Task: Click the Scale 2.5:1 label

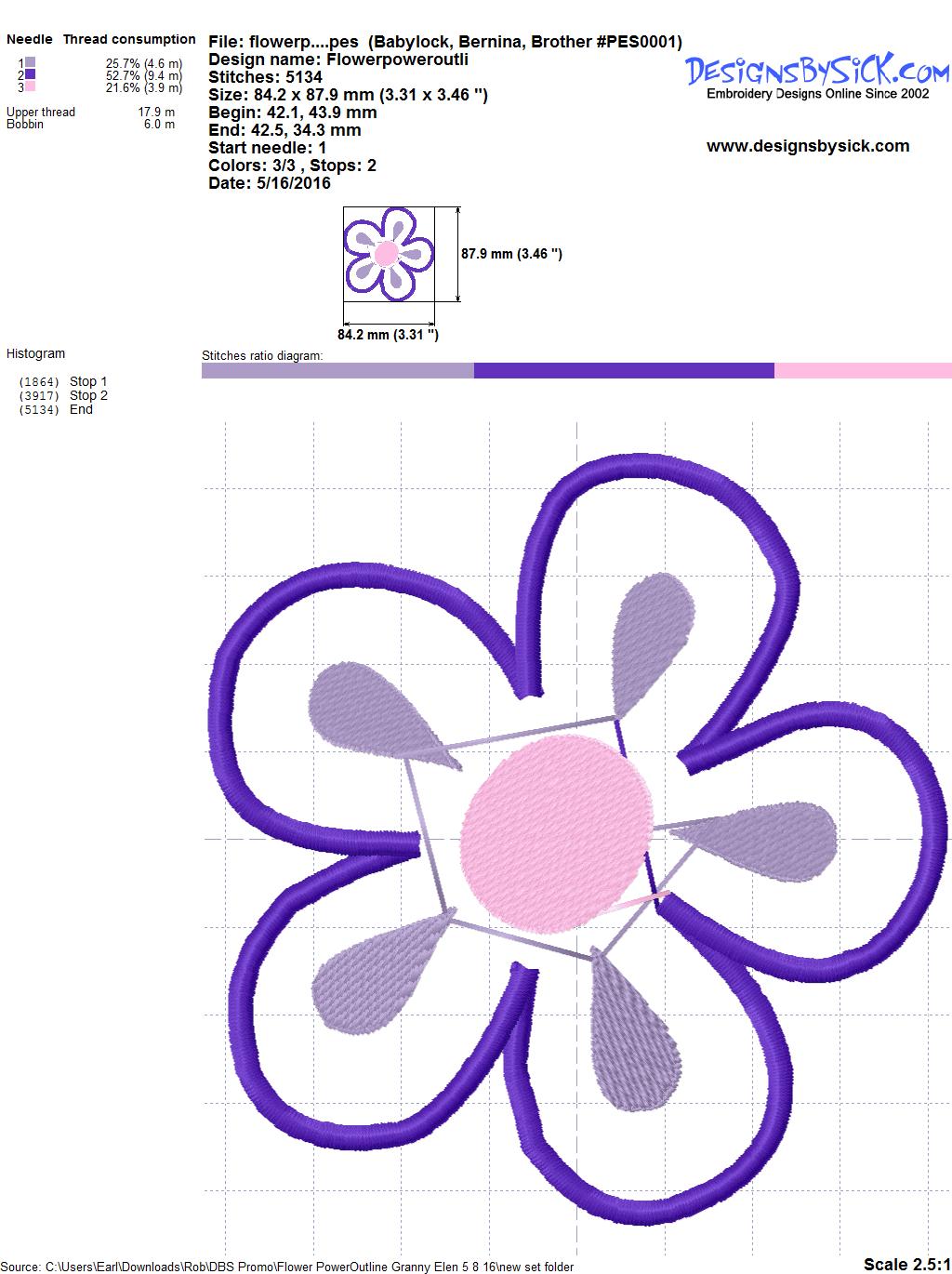Action: click(x=906, y=1264)
